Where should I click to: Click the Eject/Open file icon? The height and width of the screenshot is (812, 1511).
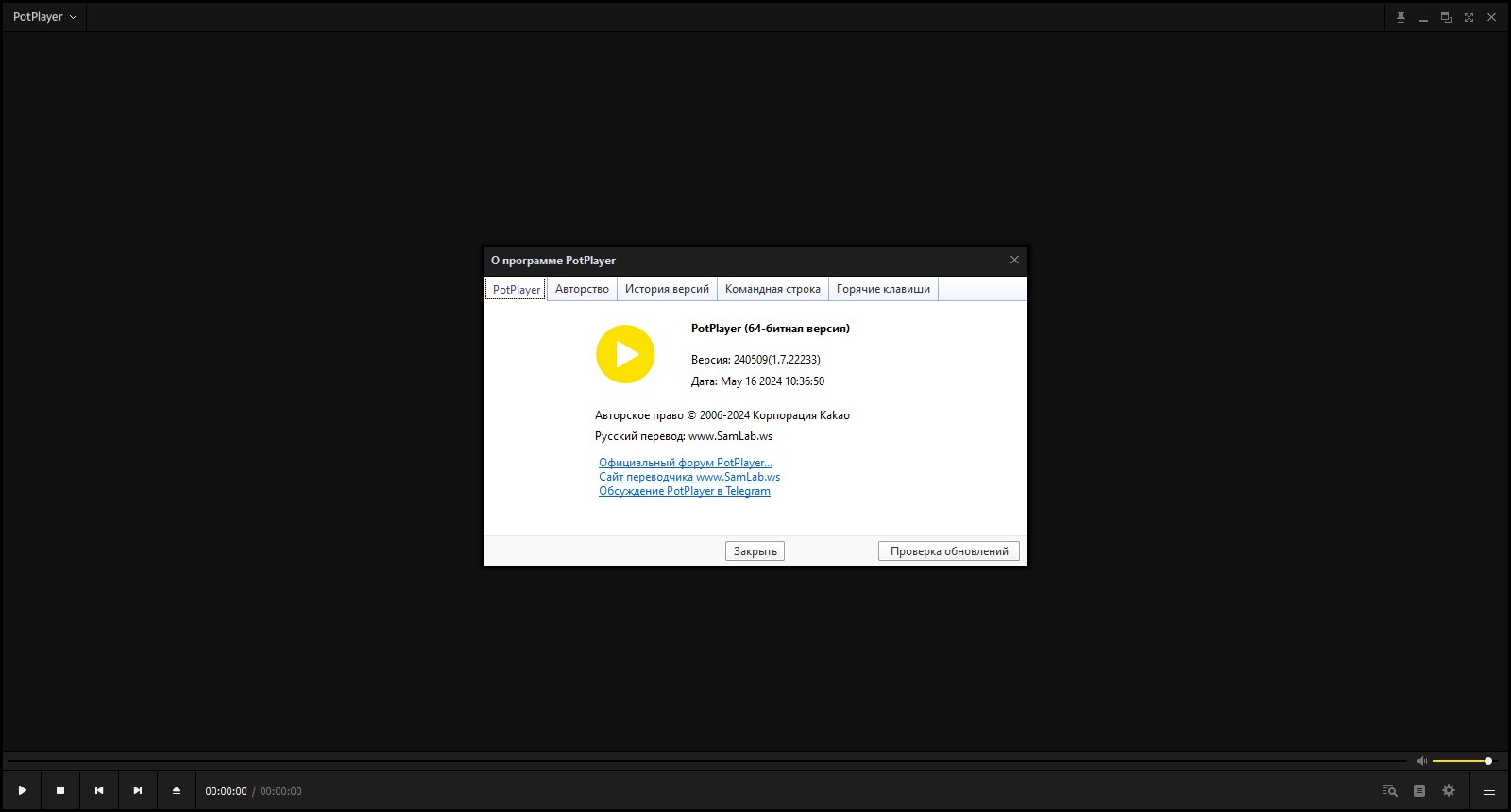coord(177,790)
